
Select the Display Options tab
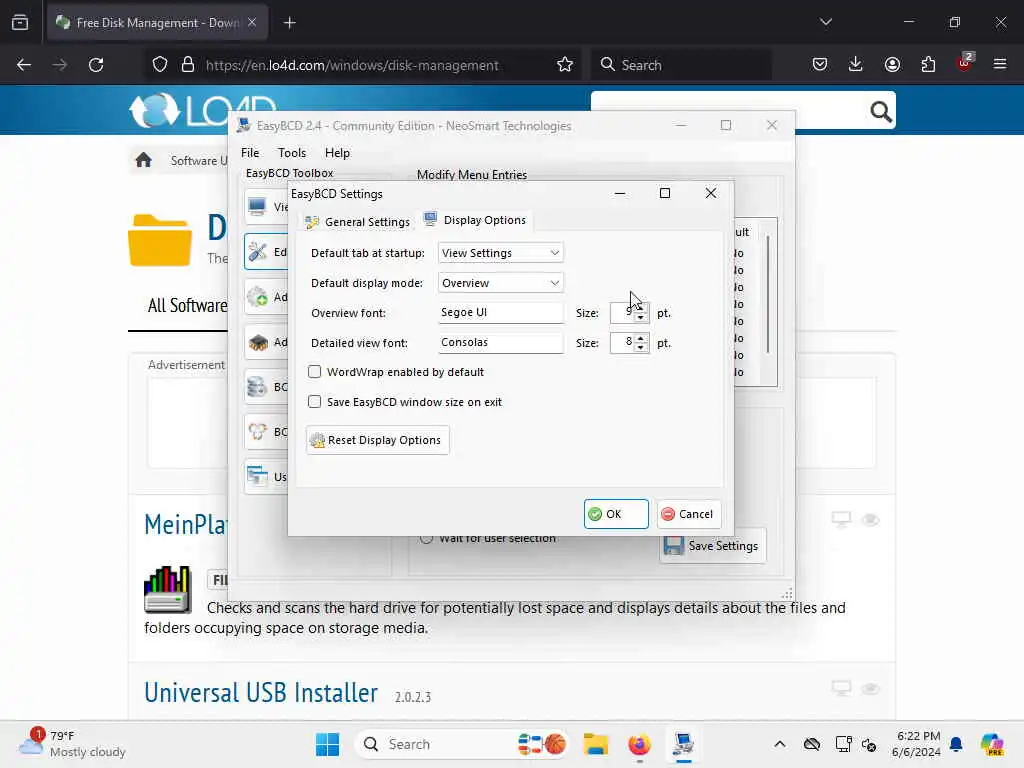tap(475, 220)
